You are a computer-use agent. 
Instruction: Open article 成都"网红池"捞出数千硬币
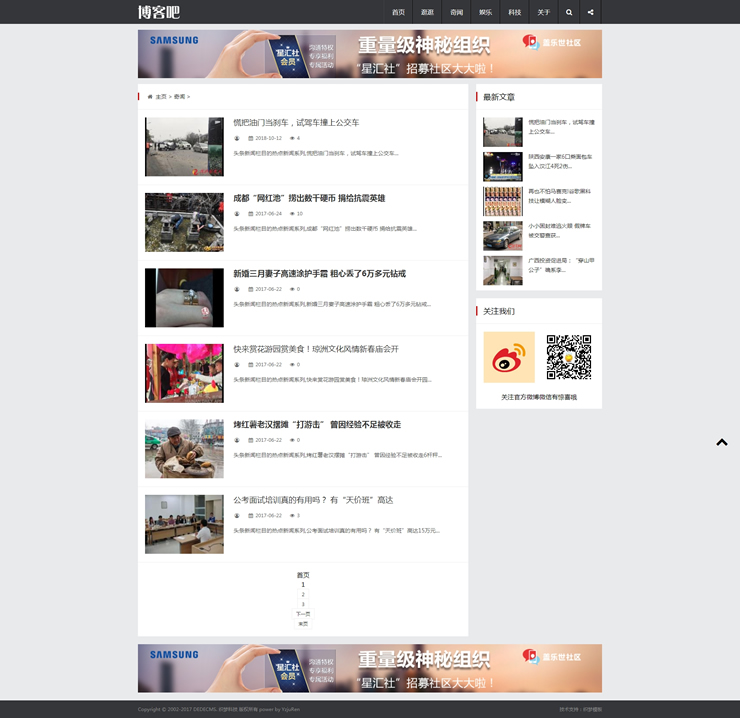[309, 198]
